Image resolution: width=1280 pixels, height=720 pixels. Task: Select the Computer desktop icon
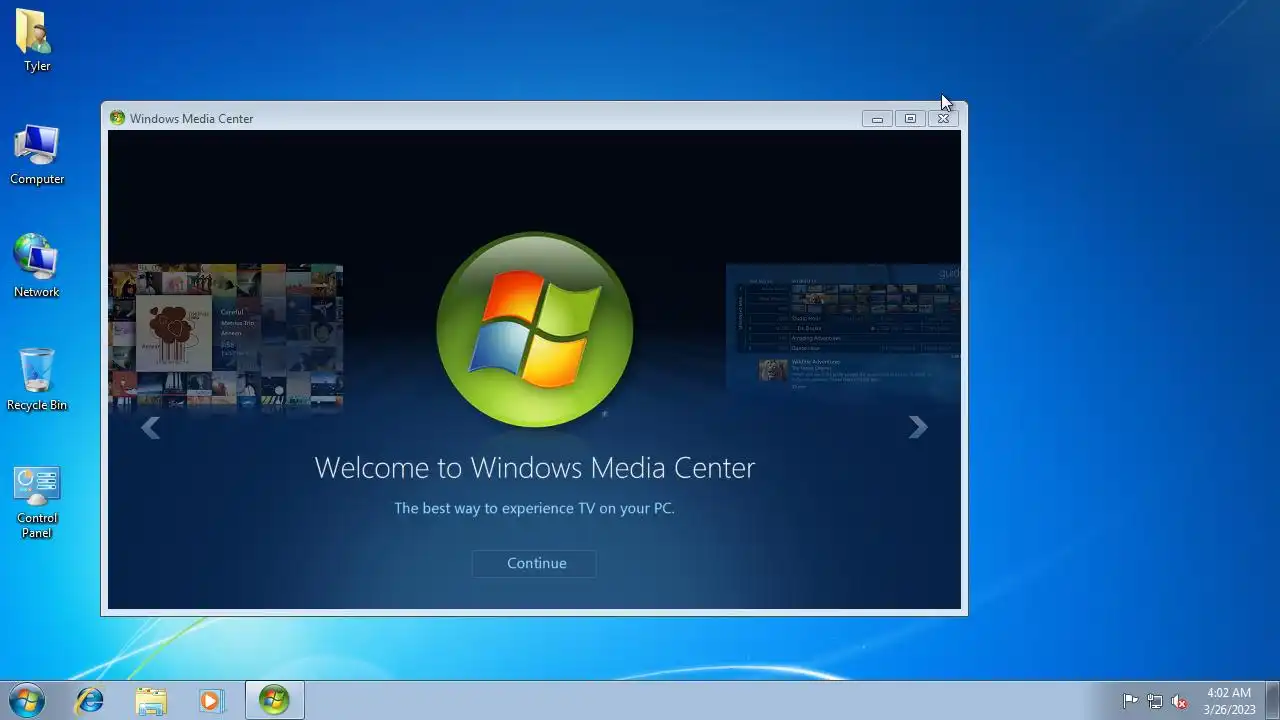pyautogui.click(x=37, y=155)
